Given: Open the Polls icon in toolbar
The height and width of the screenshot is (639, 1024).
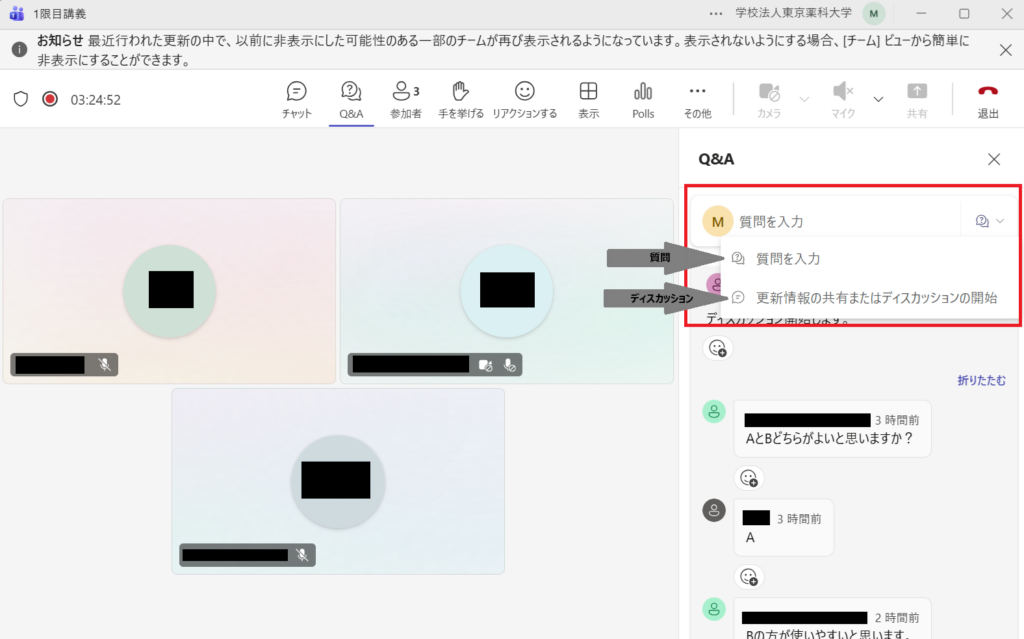Looking at the screenshot, I should pos(643,100).
